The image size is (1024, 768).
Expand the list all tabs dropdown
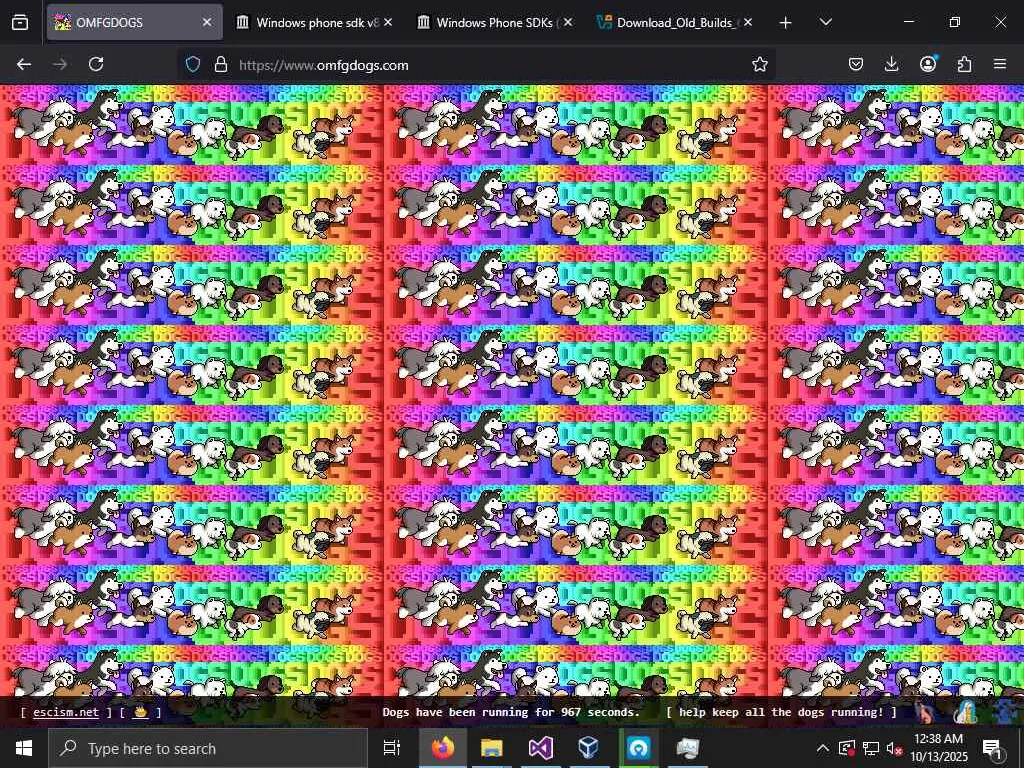tap(825, 23)
